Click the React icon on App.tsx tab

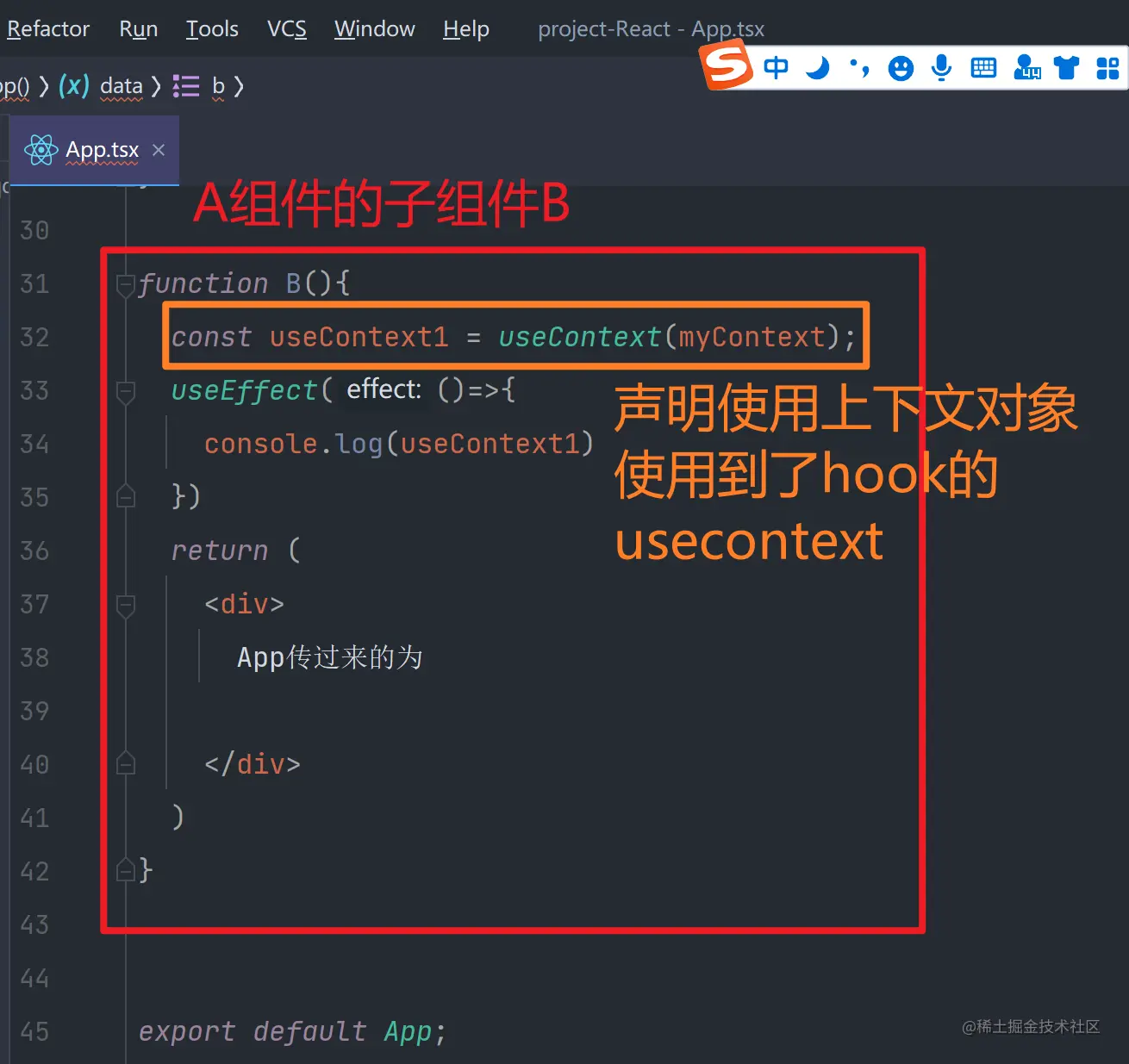tap(41, 150)
